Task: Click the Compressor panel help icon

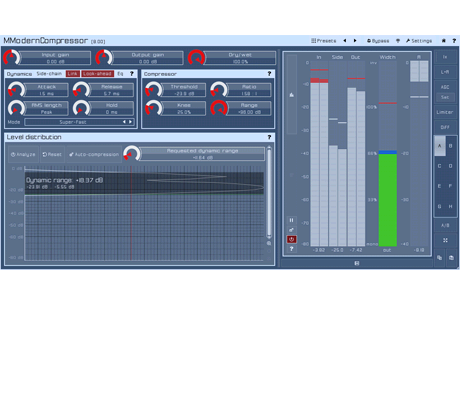Action: tap(269, 74)
